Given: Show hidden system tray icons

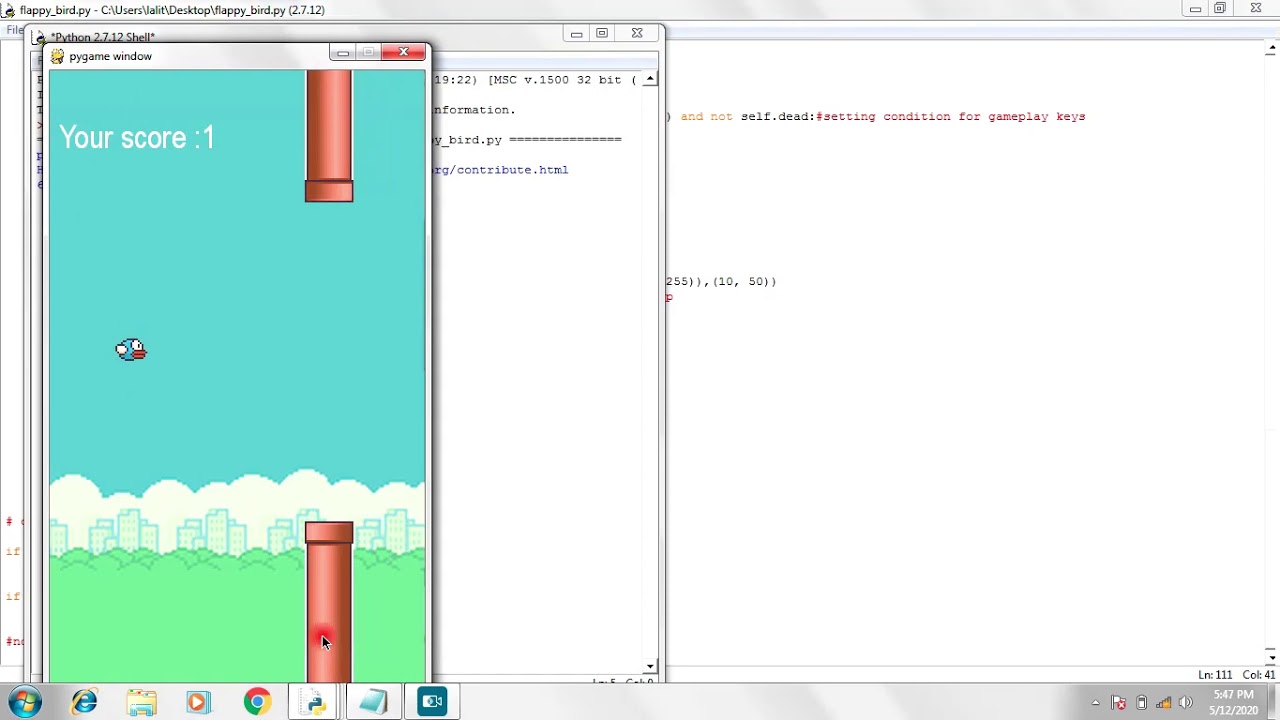Looking at the screenshot, I should click(1095, 702).
